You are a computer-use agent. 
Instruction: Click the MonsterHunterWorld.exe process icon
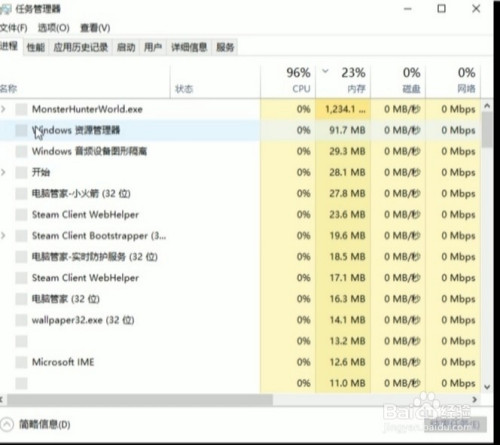(x=21, y=109)
